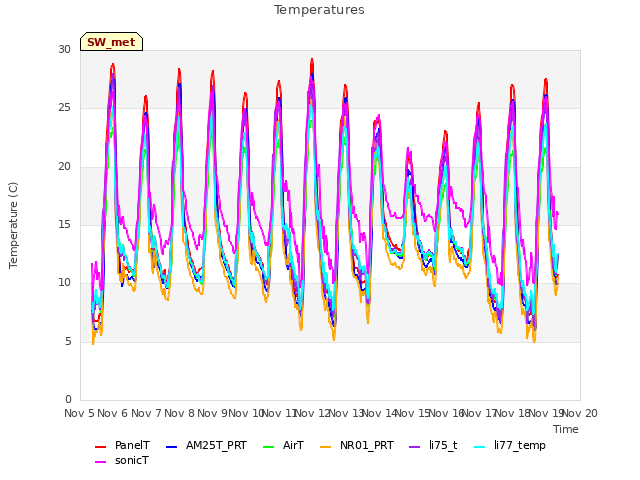Screen dimensions: 640x480
Task: Click the Nov 20 x-axis tick label
Action: coord(580,413)
